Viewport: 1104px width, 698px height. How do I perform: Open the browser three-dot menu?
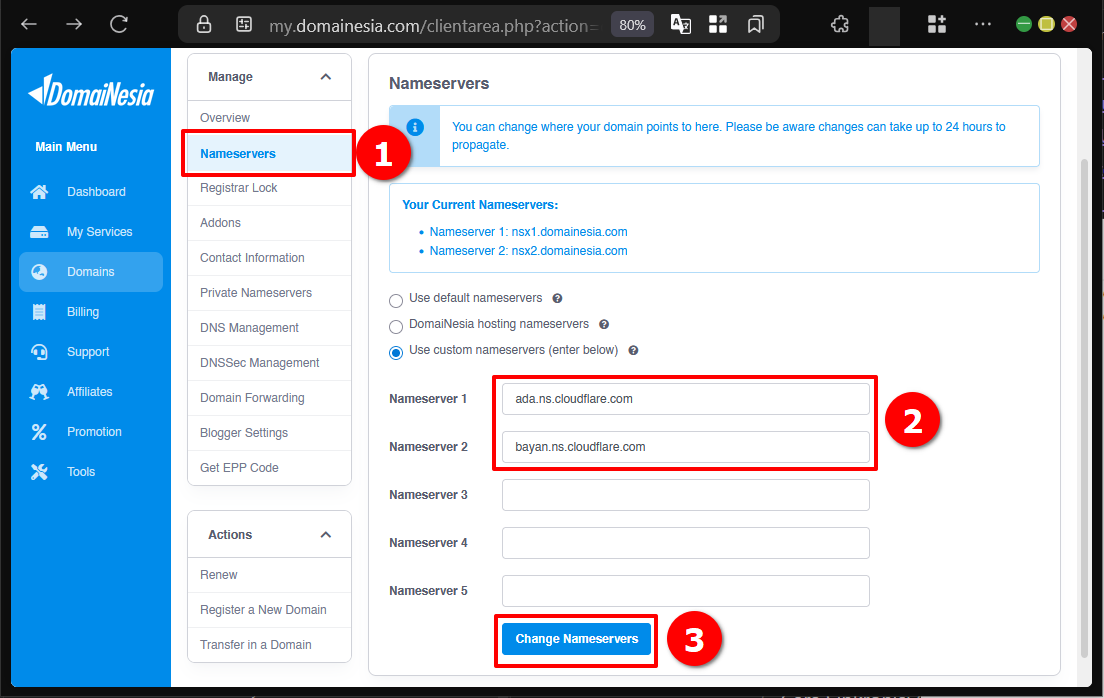click(983, 25)
